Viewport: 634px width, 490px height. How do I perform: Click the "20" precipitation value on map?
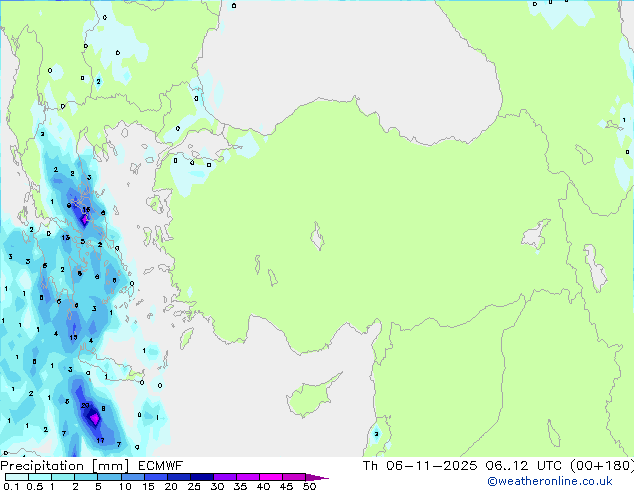[85, 406]
